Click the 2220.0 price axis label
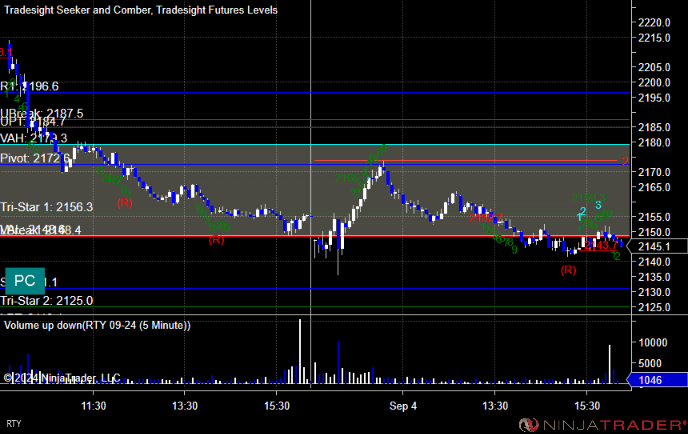This screenshot has height=434, width=688. (x=654, y=22)
